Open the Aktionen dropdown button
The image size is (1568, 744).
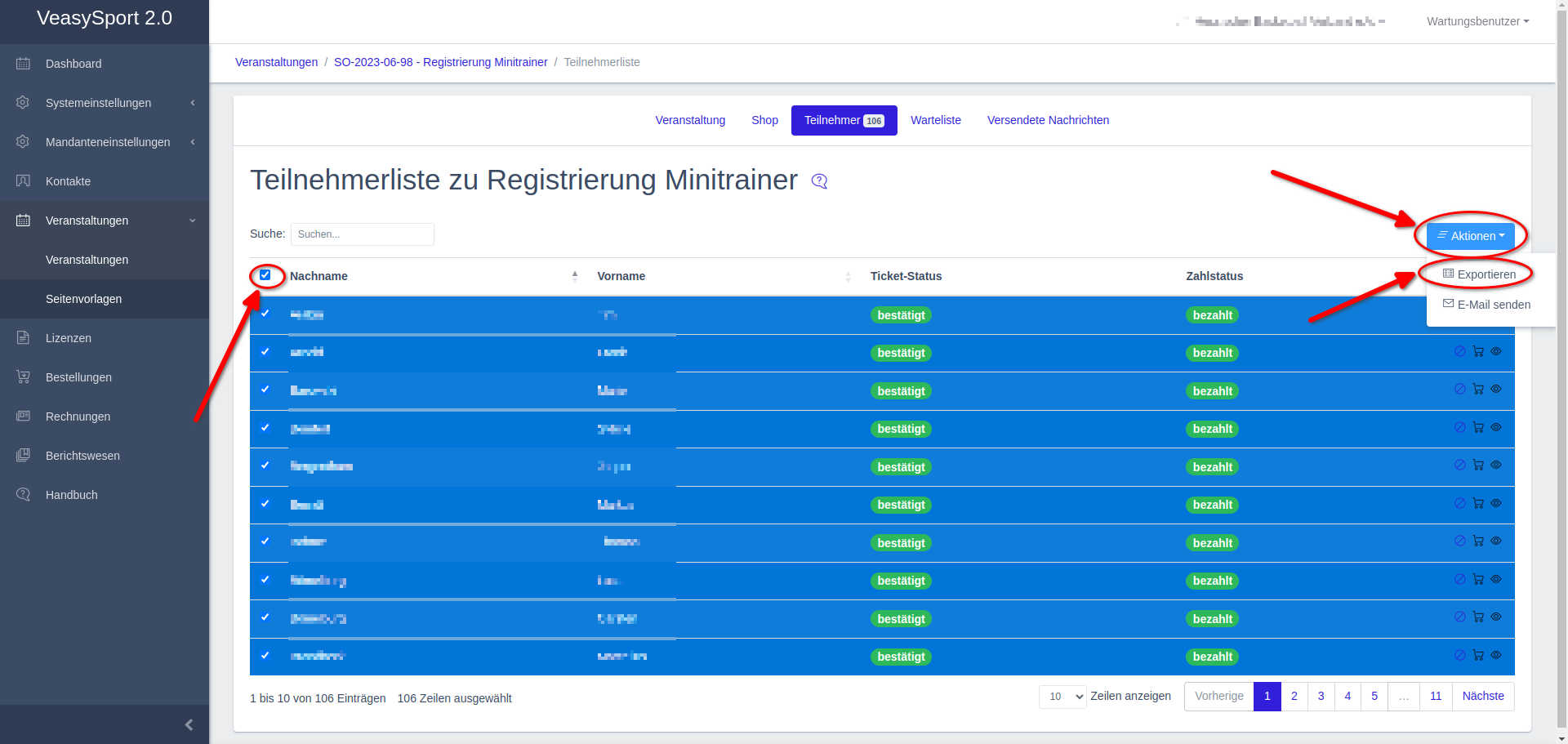click(x=1470, y=236)
